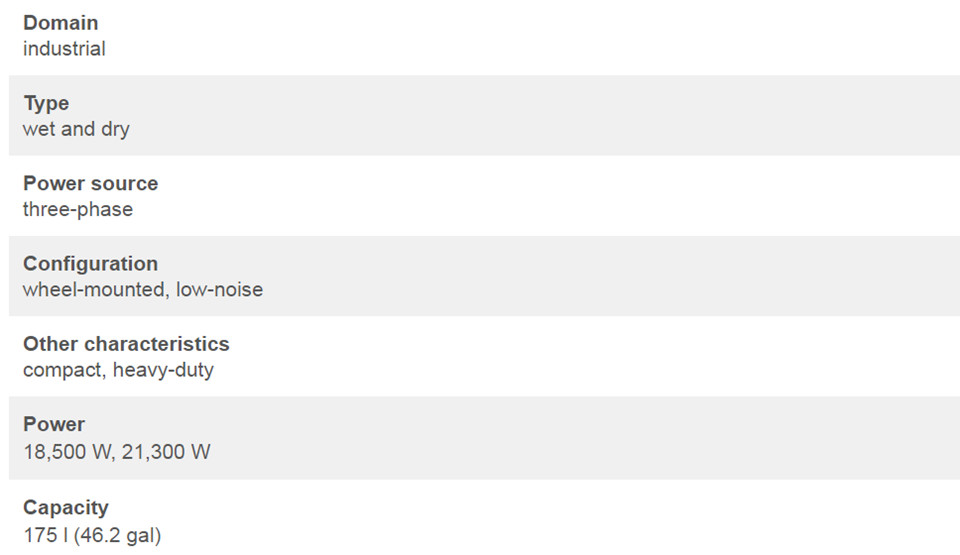This screenshot has width=960, height=555.
Task: Click the Capacity heading
Action: point(66,508)
